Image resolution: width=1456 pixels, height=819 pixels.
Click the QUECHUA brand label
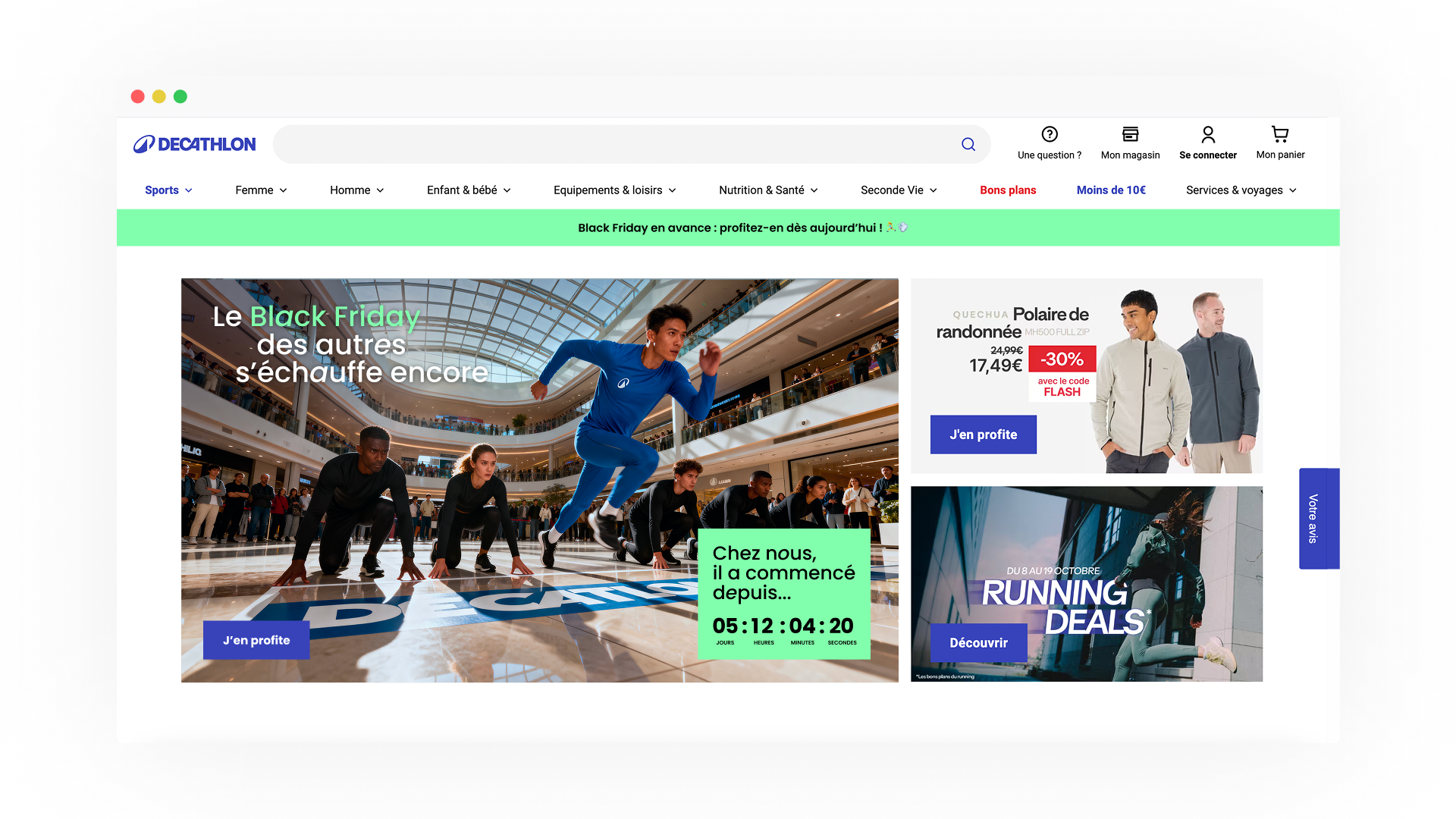(981, 315)
